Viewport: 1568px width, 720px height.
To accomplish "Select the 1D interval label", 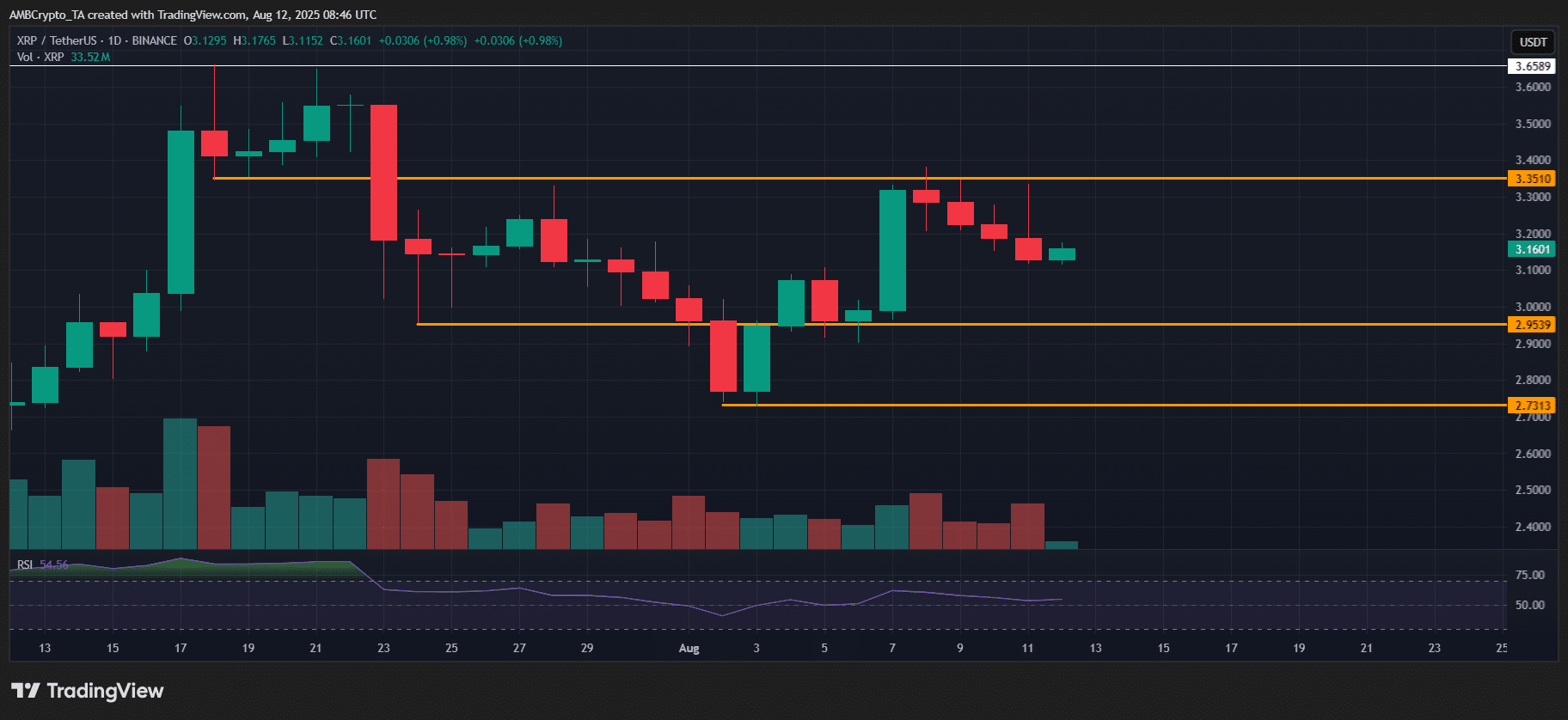I will pyautogui.click(x=114, y=40).
